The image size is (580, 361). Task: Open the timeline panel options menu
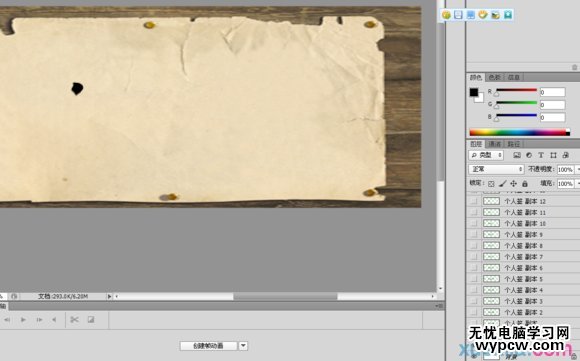[439, 306]
